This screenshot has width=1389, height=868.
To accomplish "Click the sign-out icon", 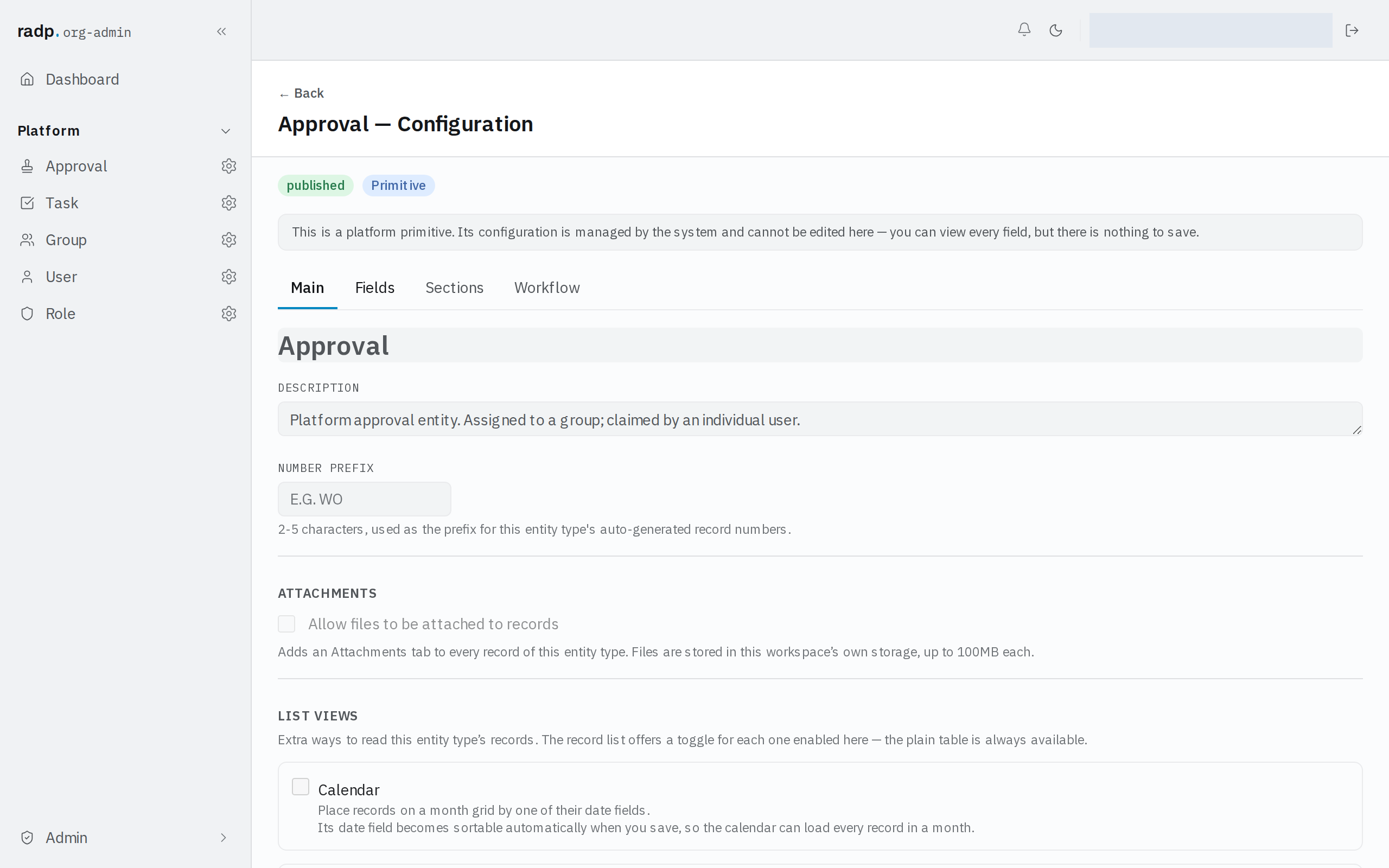I will 1352,30.
